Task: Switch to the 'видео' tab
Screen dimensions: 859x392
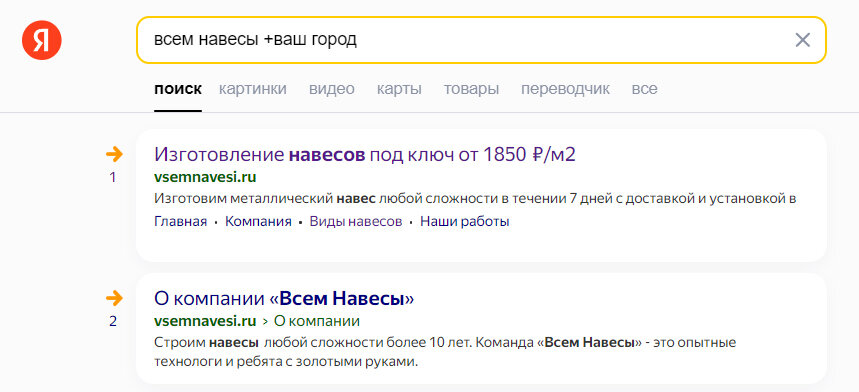Action: point(331,89)
